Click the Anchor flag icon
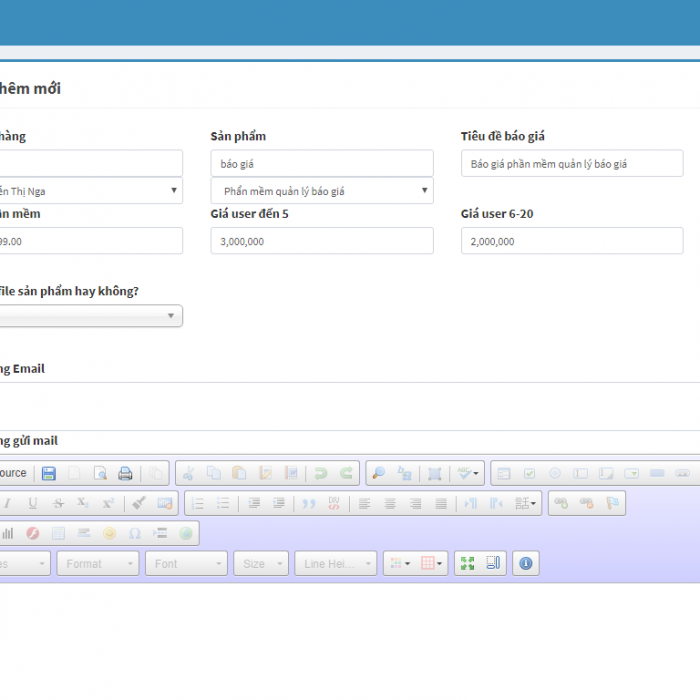The width and height of the screenshot is (700, 700). pos(613,503)
